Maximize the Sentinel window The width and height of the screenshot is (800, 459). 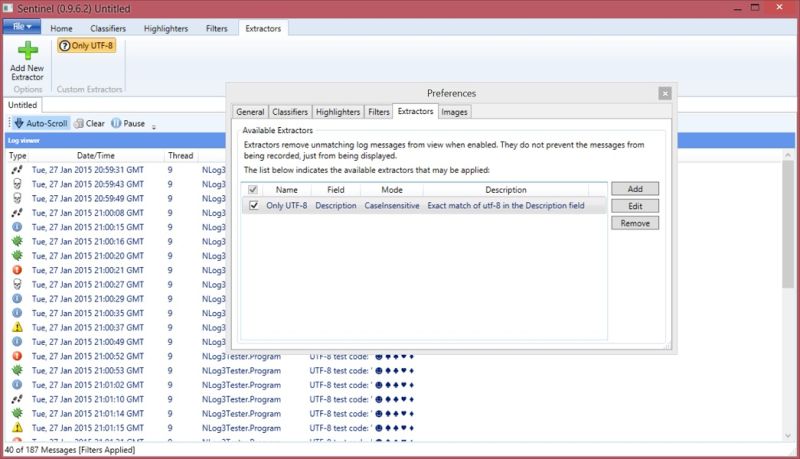(x=755, y=8)
